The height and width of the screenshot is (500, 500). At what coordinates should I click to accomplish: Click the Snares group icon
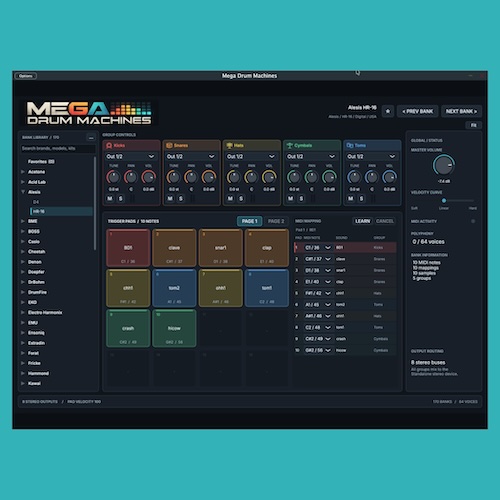coord(169,146)
